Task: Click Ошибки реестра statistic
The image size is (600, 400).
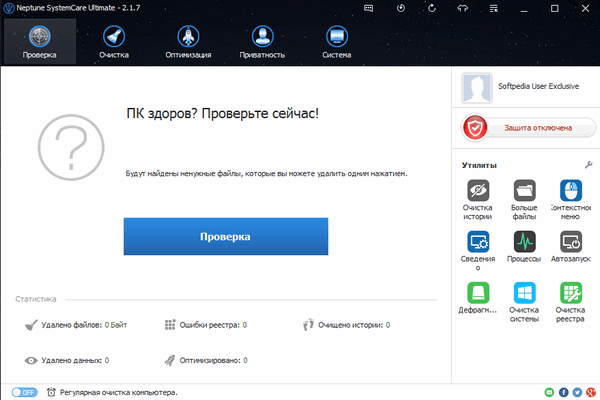Action: point(206,325)
